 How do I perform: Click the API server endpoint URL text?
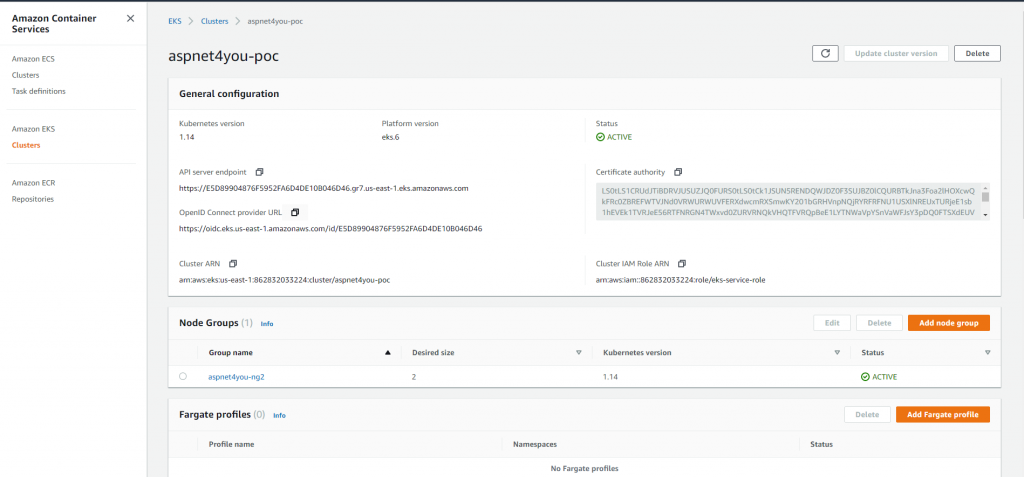coord(324,188)
